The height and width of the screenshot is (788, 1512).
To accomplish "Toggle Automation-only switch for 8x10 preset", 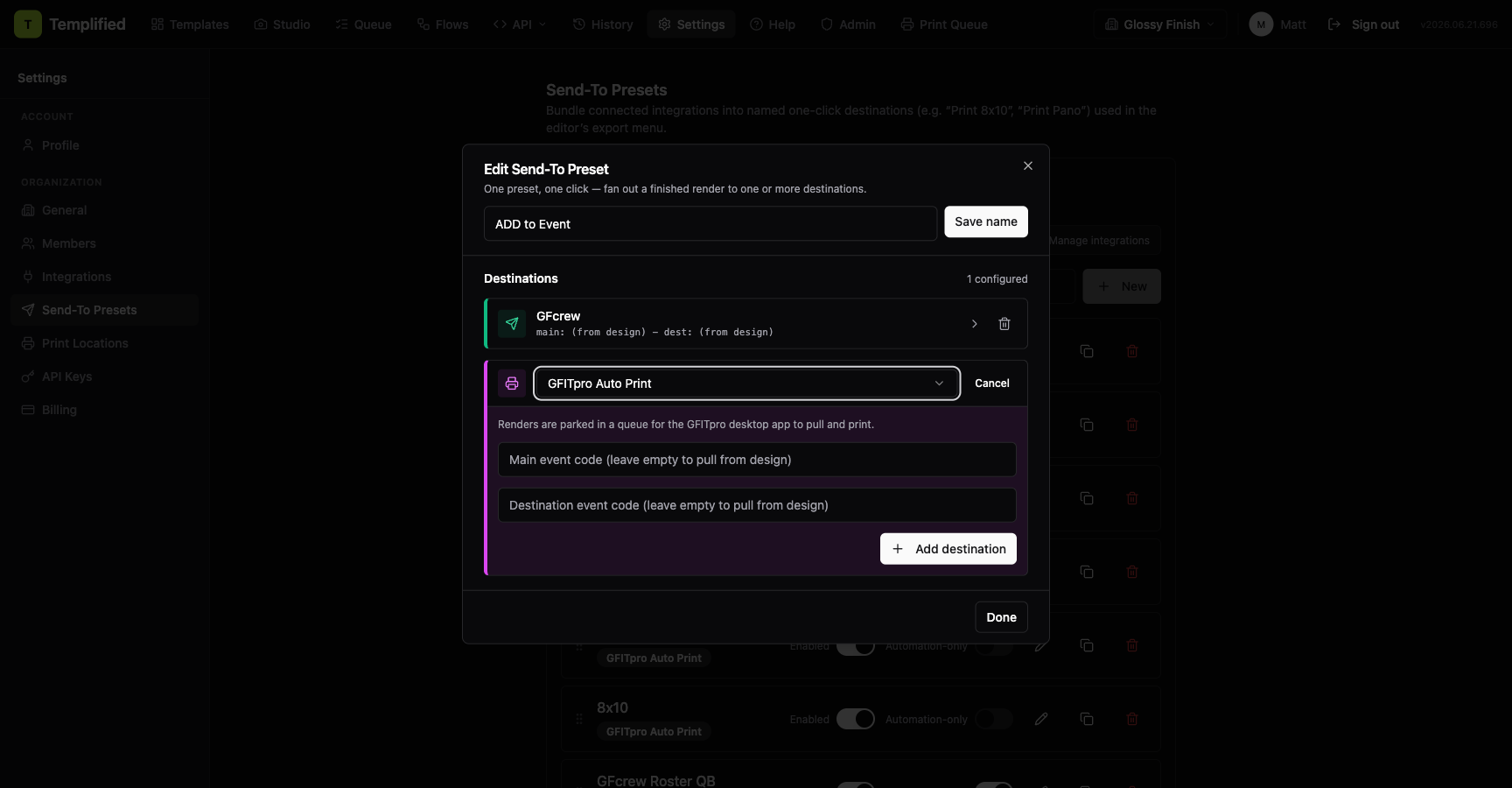I will coord(994,719).
